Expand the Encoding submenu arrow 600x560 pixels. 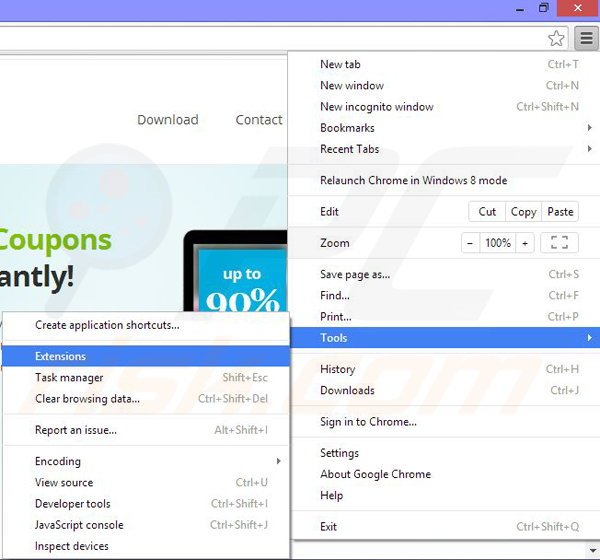pyautogui.click(x=279, y=461)
